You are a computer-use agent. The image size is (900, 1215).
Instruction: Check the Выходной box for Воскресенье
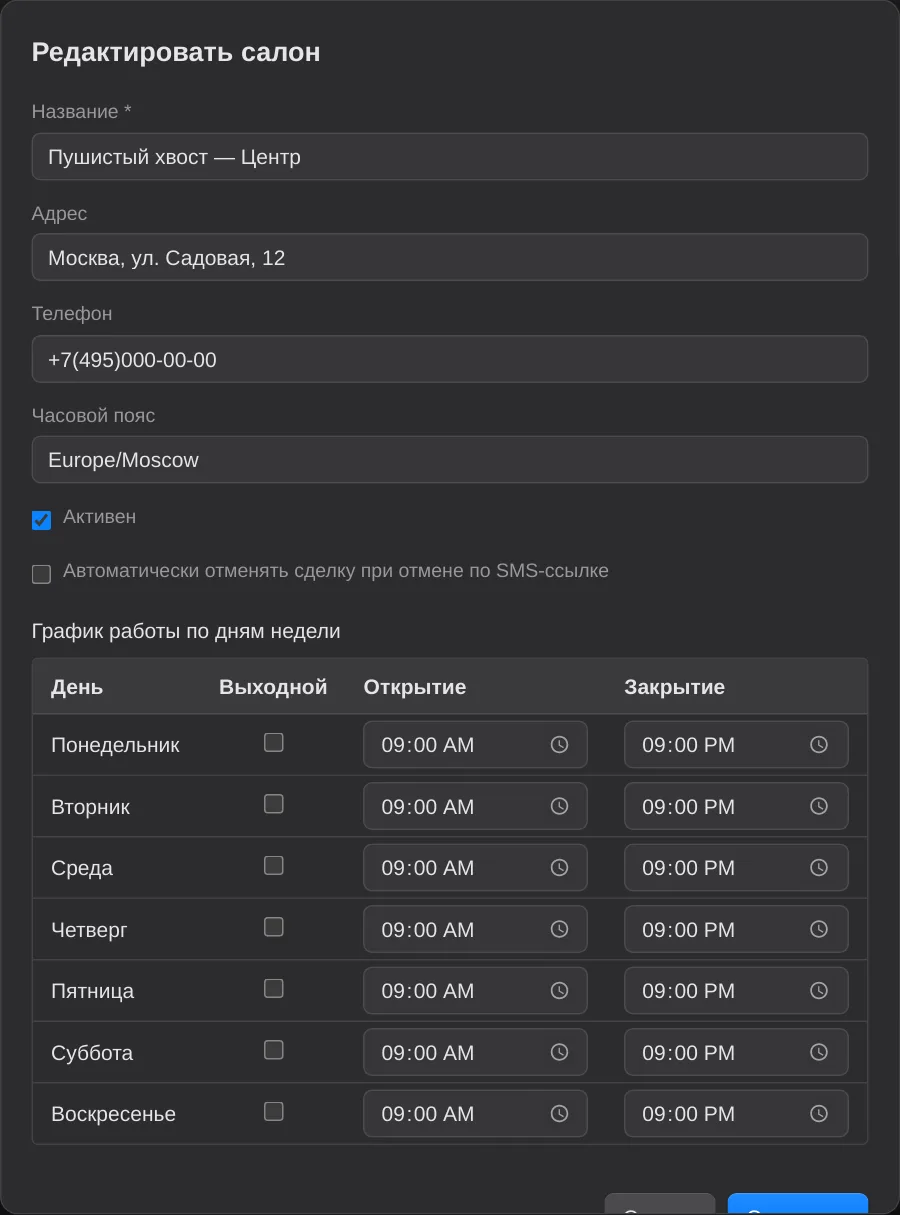[x=273, y=1111]
